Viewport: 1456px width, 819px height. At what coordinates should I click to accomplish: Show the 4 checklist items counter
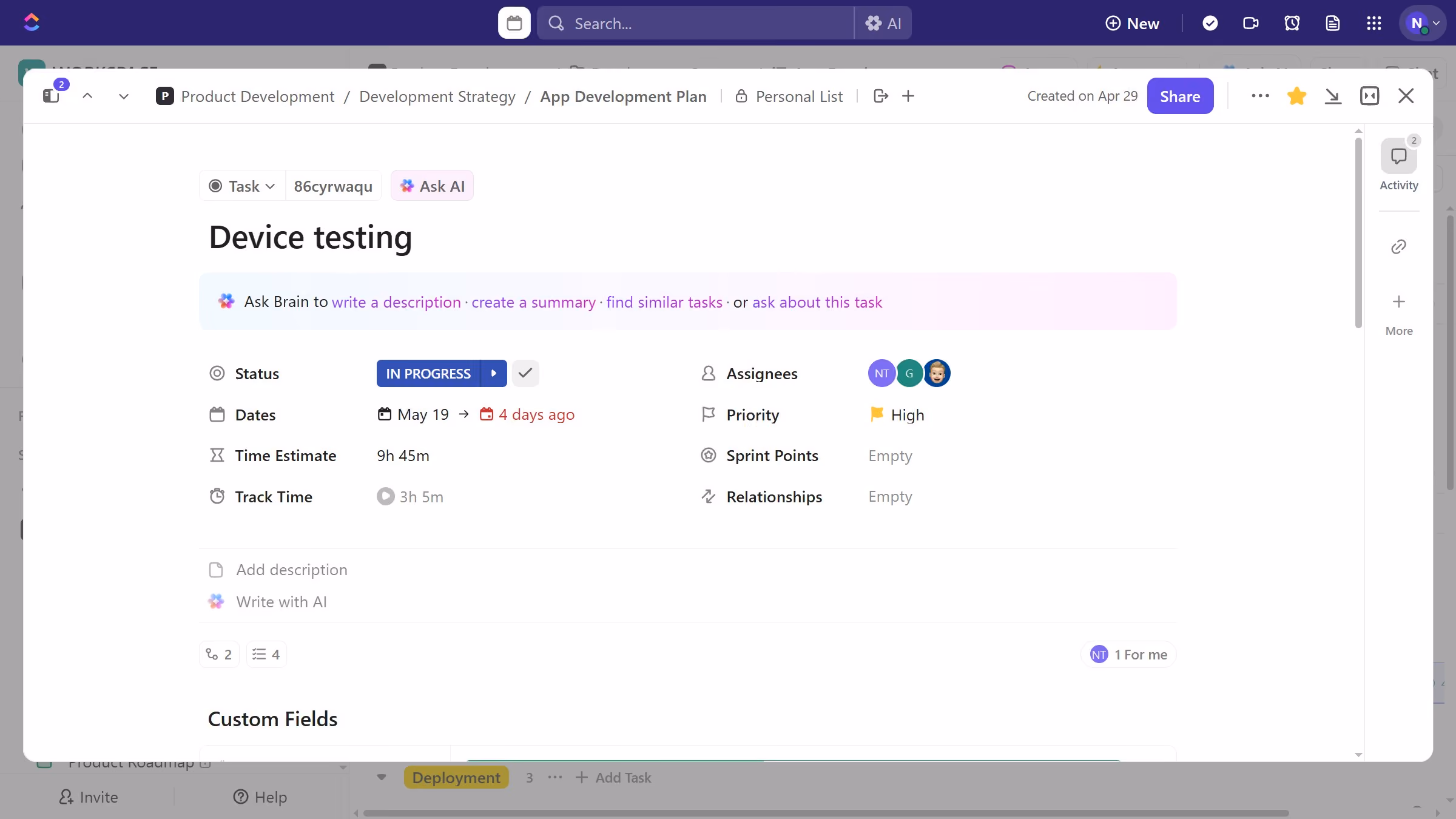click(x=266, y=655)
